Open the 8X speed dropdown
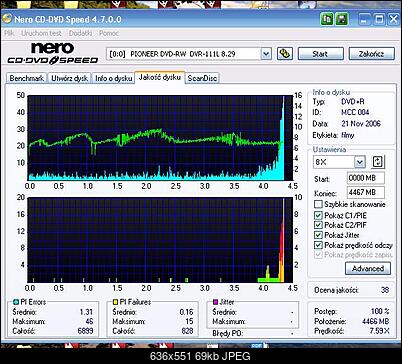402x364 pixels. point(359,162)
